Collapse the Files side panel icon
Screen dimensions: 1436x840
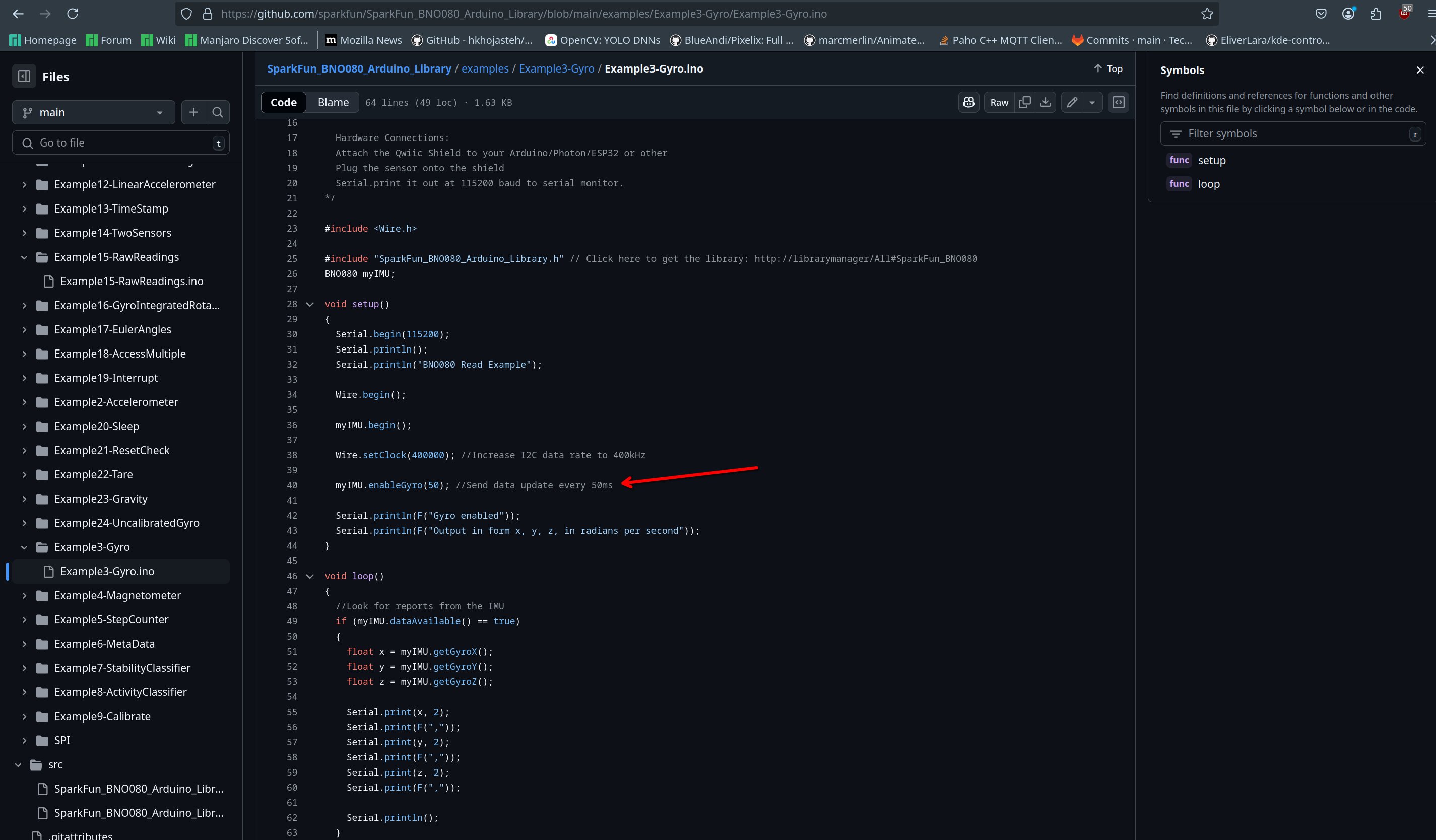coord(24,77)
